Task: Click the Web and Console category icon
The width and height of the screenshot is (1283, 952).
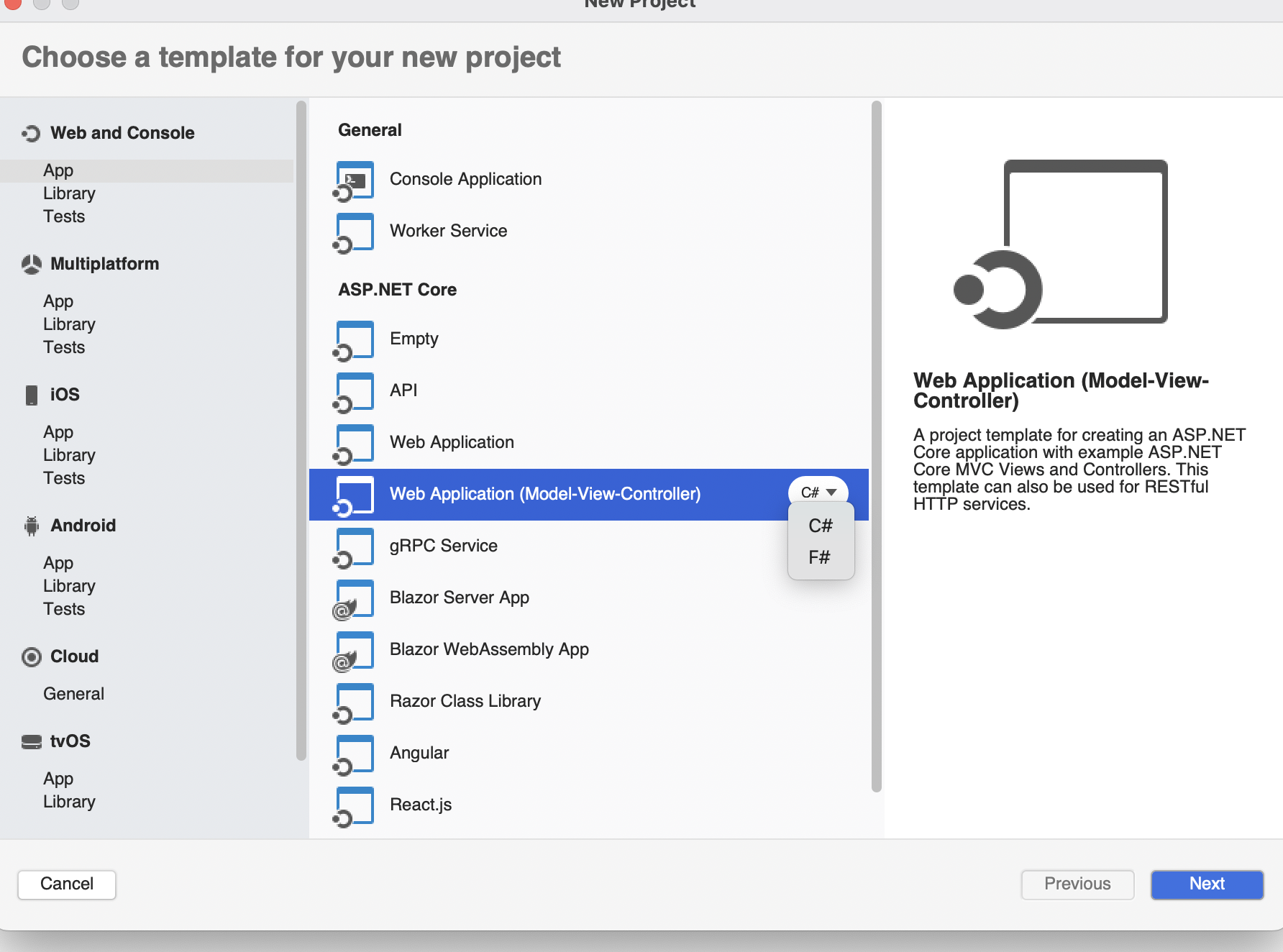Action: (31, 133)
